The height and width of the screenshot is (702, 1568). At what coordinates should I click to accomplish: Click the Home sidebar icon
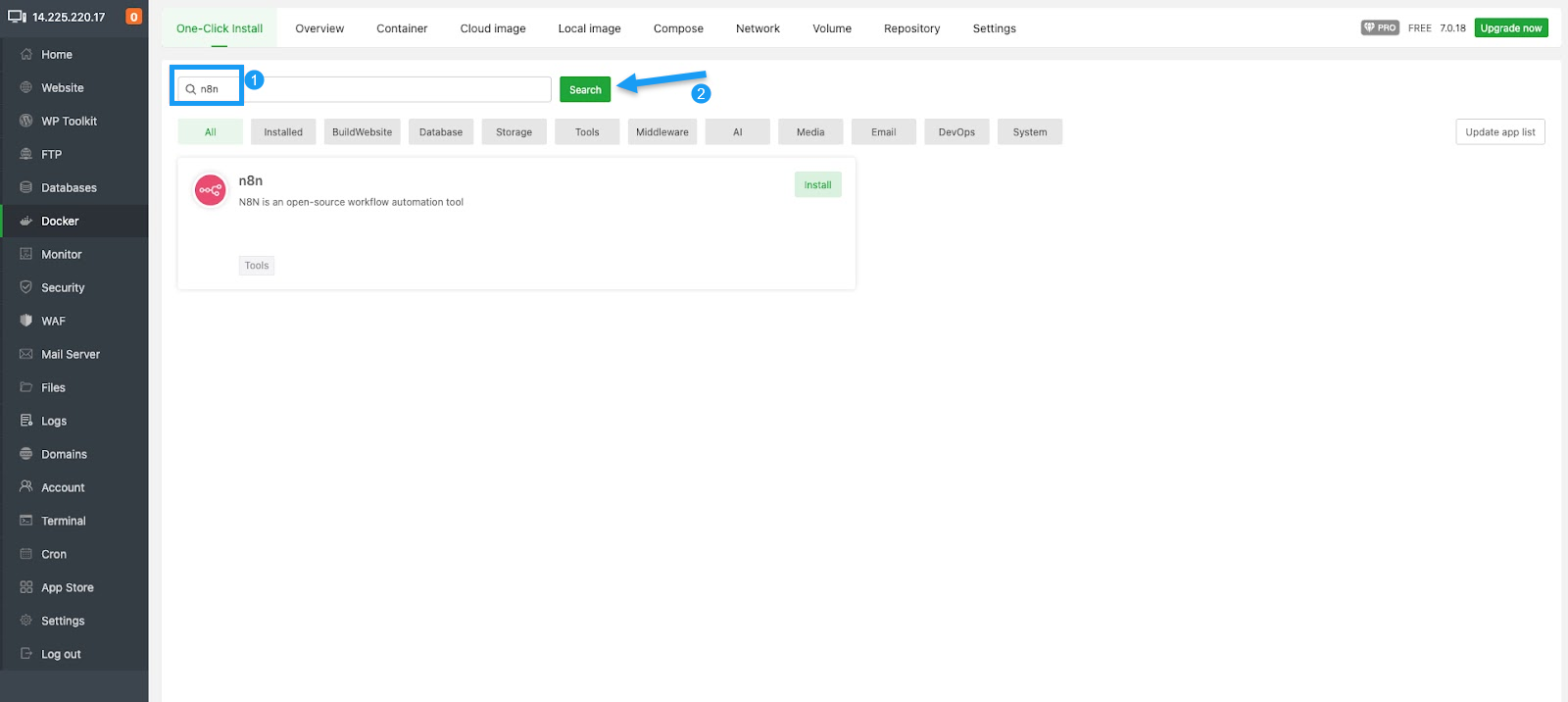tap(26, 54)
